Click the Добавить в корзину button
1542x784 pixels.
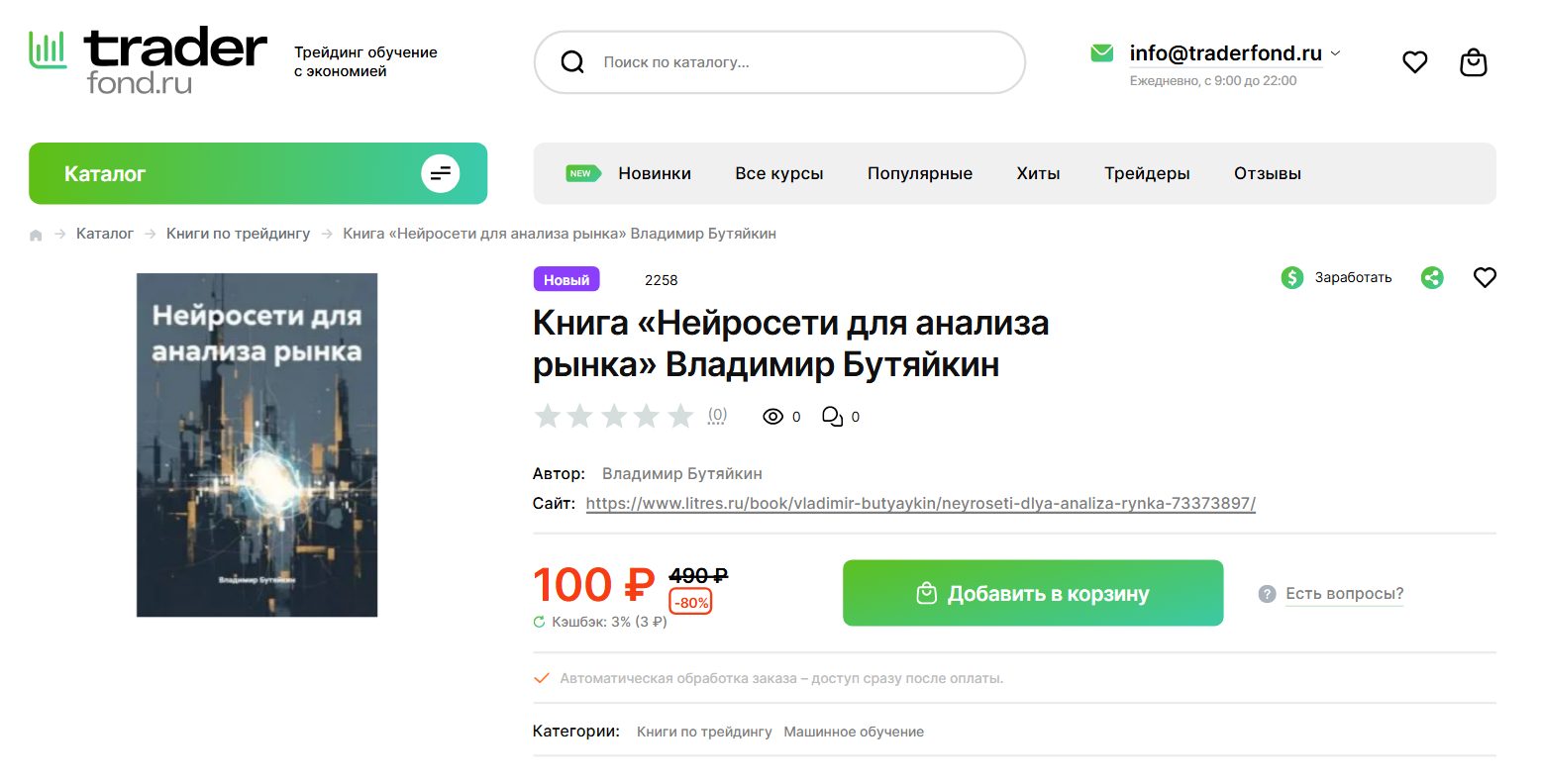(1032, 593)
